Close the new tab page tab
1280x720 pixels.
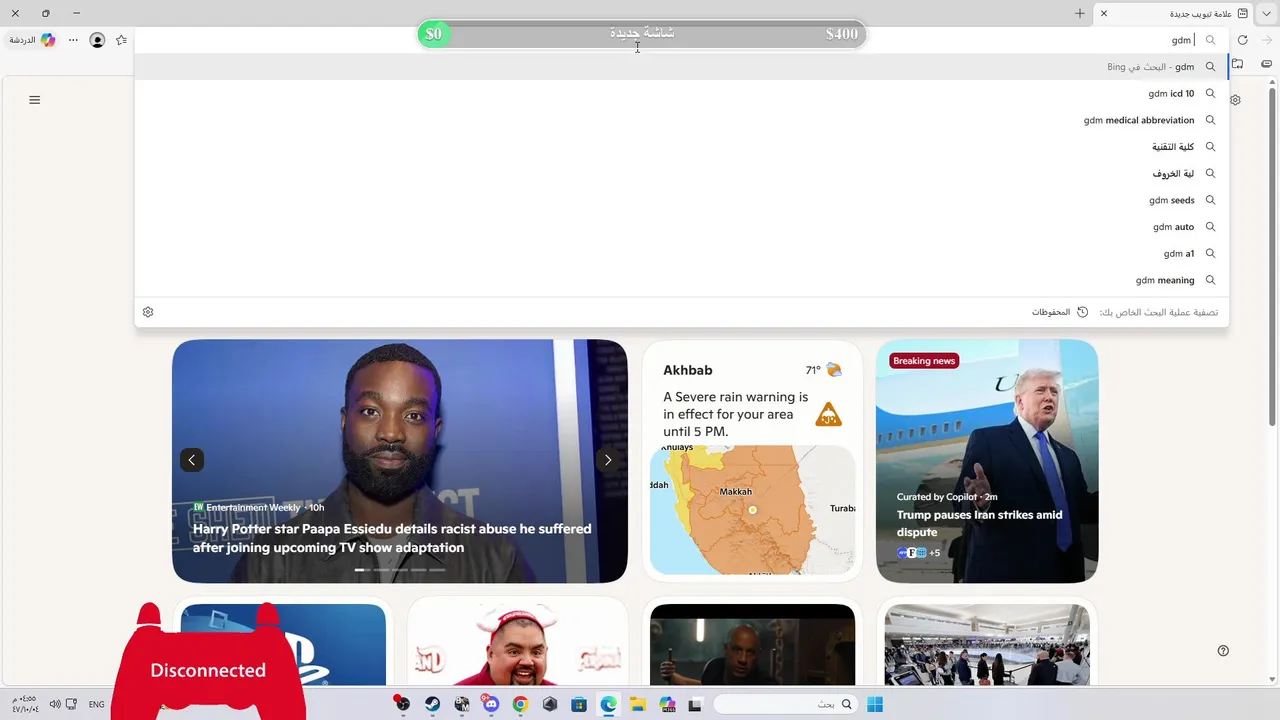tap(1104, 13)
